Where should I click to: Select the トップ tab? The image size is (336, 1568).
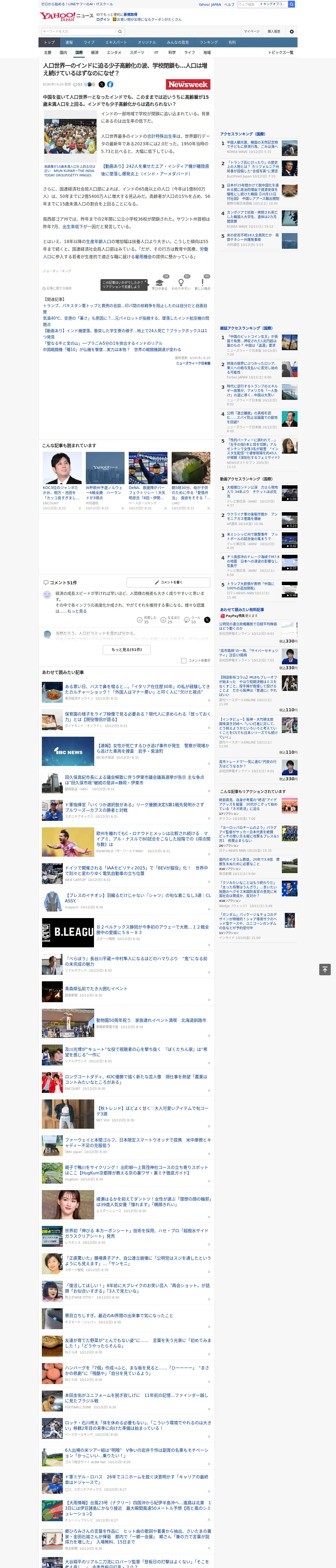point(49,43)
